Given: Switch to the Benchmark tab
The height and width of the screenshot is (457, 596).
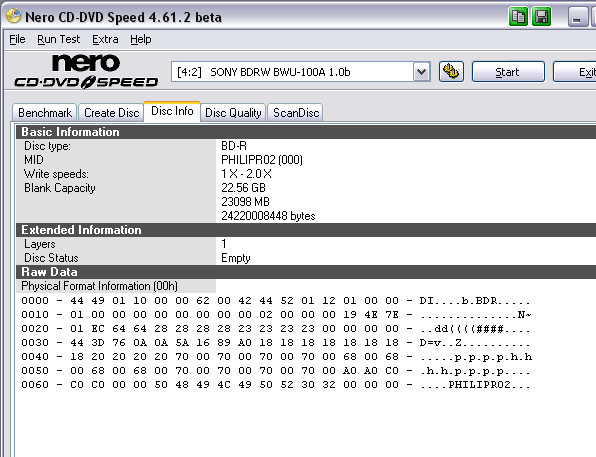Looking at the screenshot, I should (x=45, y=113).
